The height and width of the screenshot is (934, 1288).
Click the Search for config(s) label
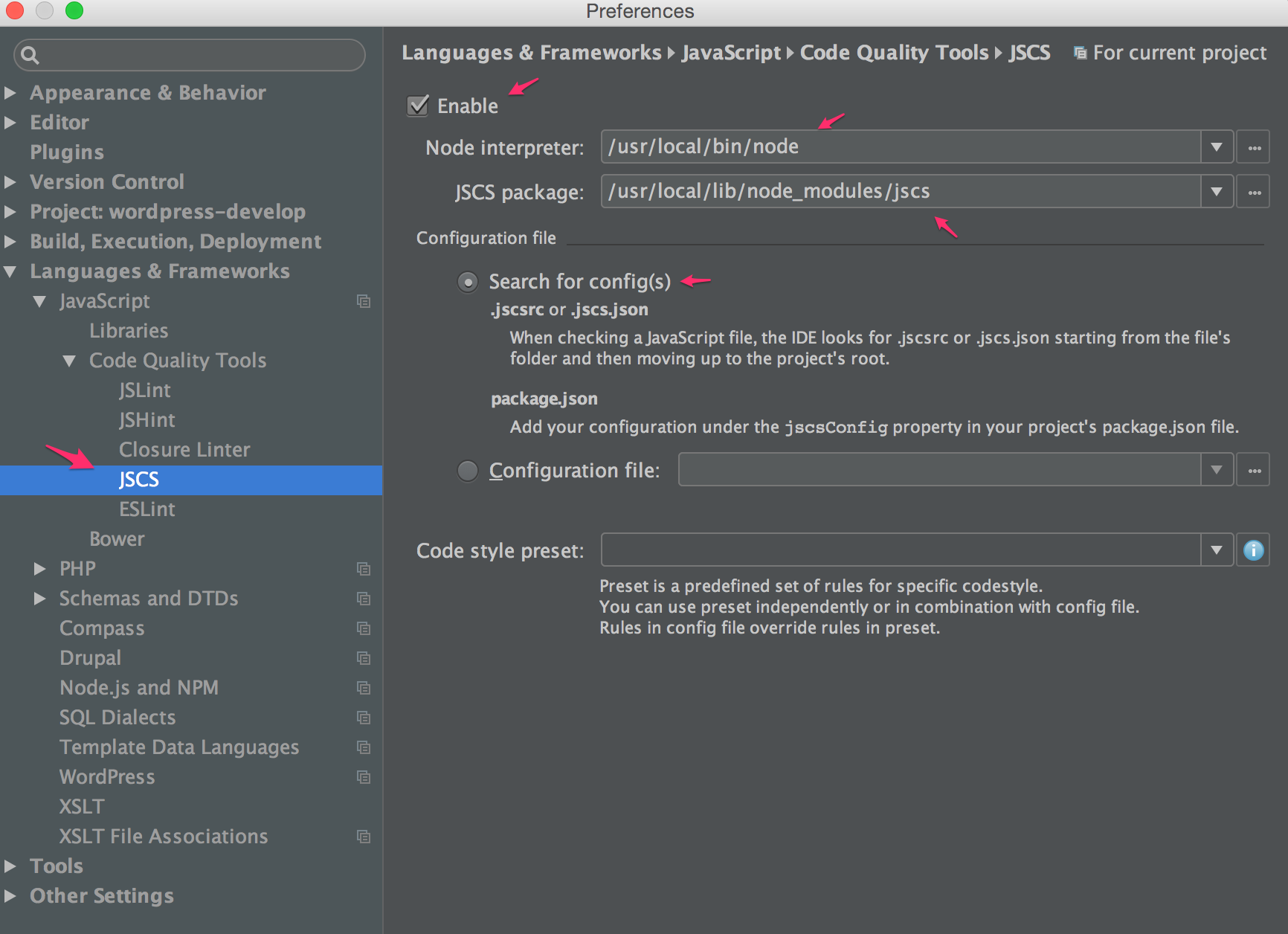pos(580,282)
